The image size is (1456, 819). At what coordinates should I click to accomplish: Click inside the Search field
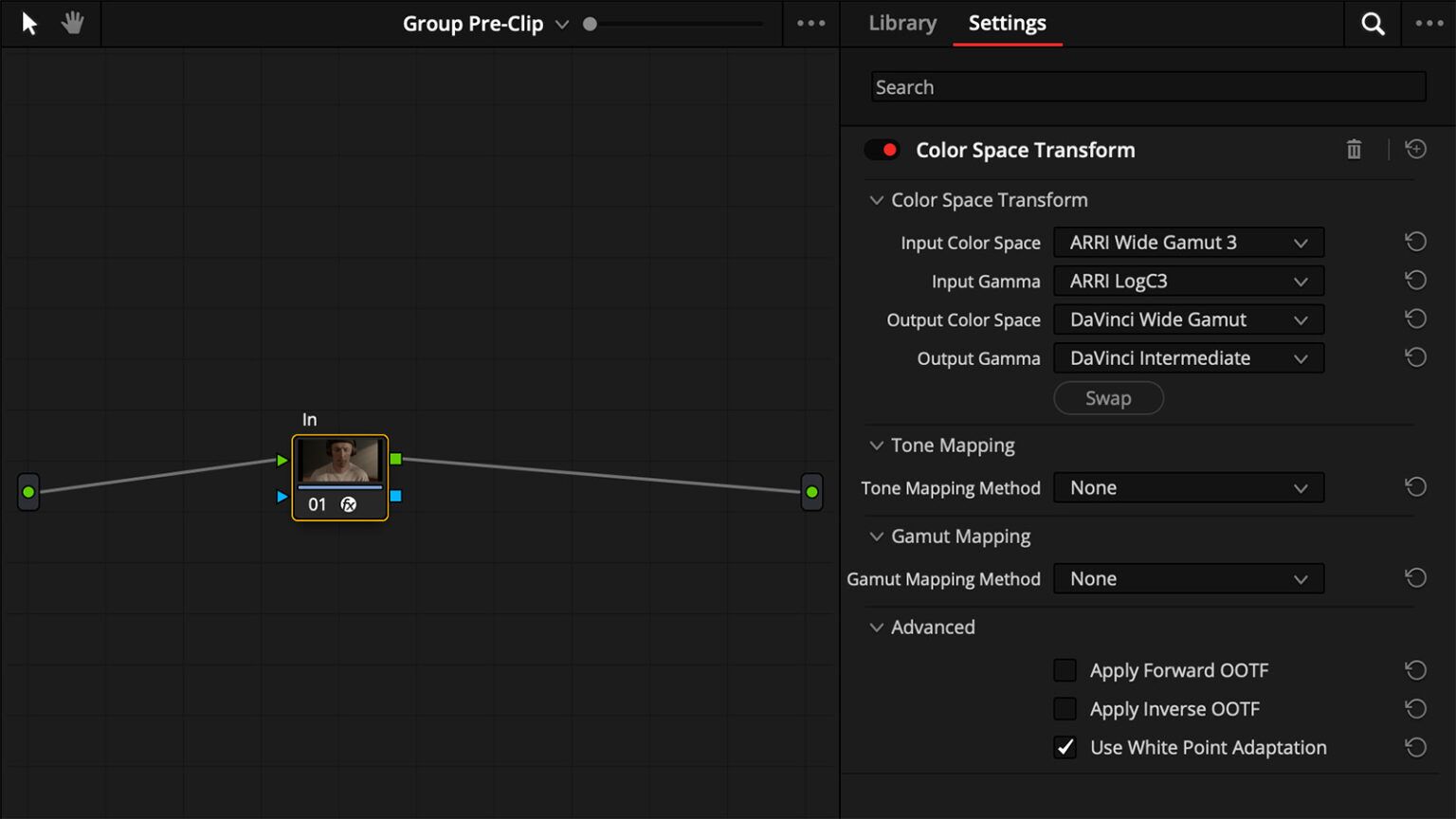click(1147, 86)
